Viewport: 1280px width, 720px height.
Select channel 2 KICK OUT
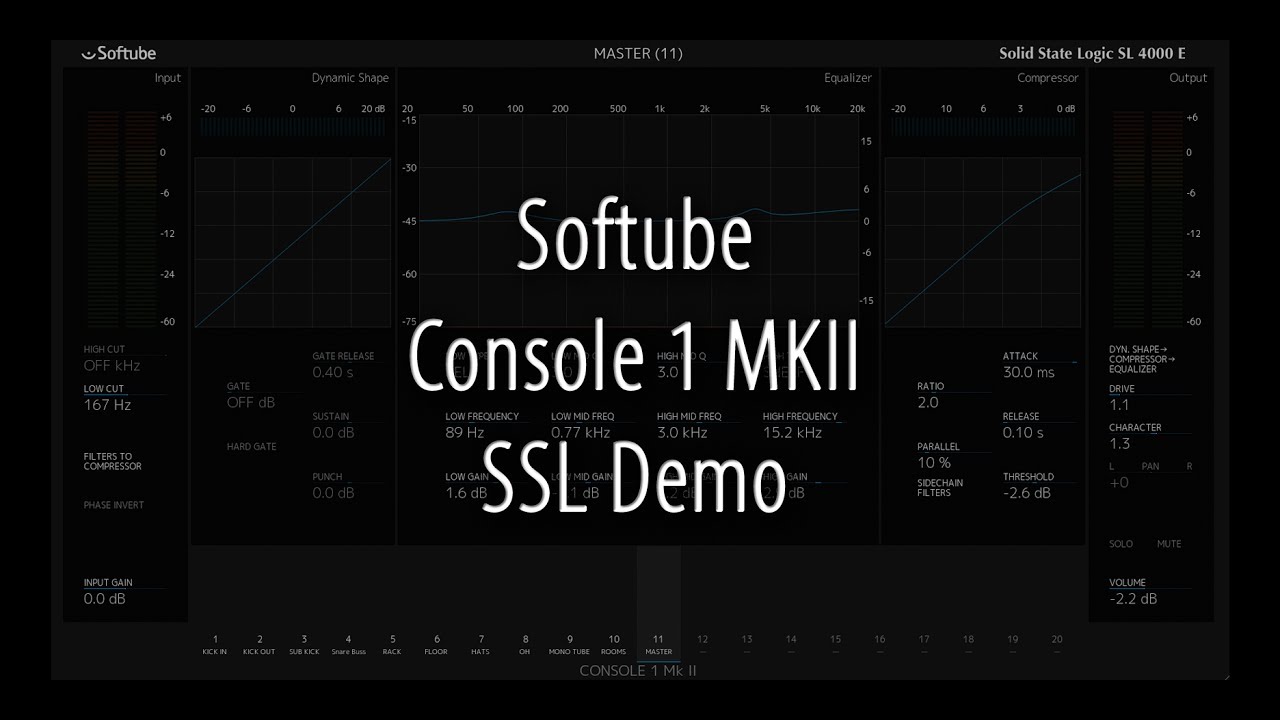(x=259, y=645)
